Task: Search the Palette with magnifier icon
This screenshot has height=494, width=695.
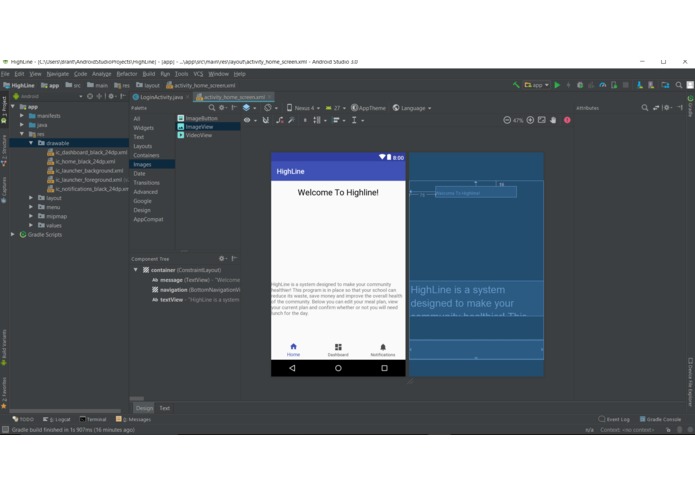Action: (x=211, y=108)
